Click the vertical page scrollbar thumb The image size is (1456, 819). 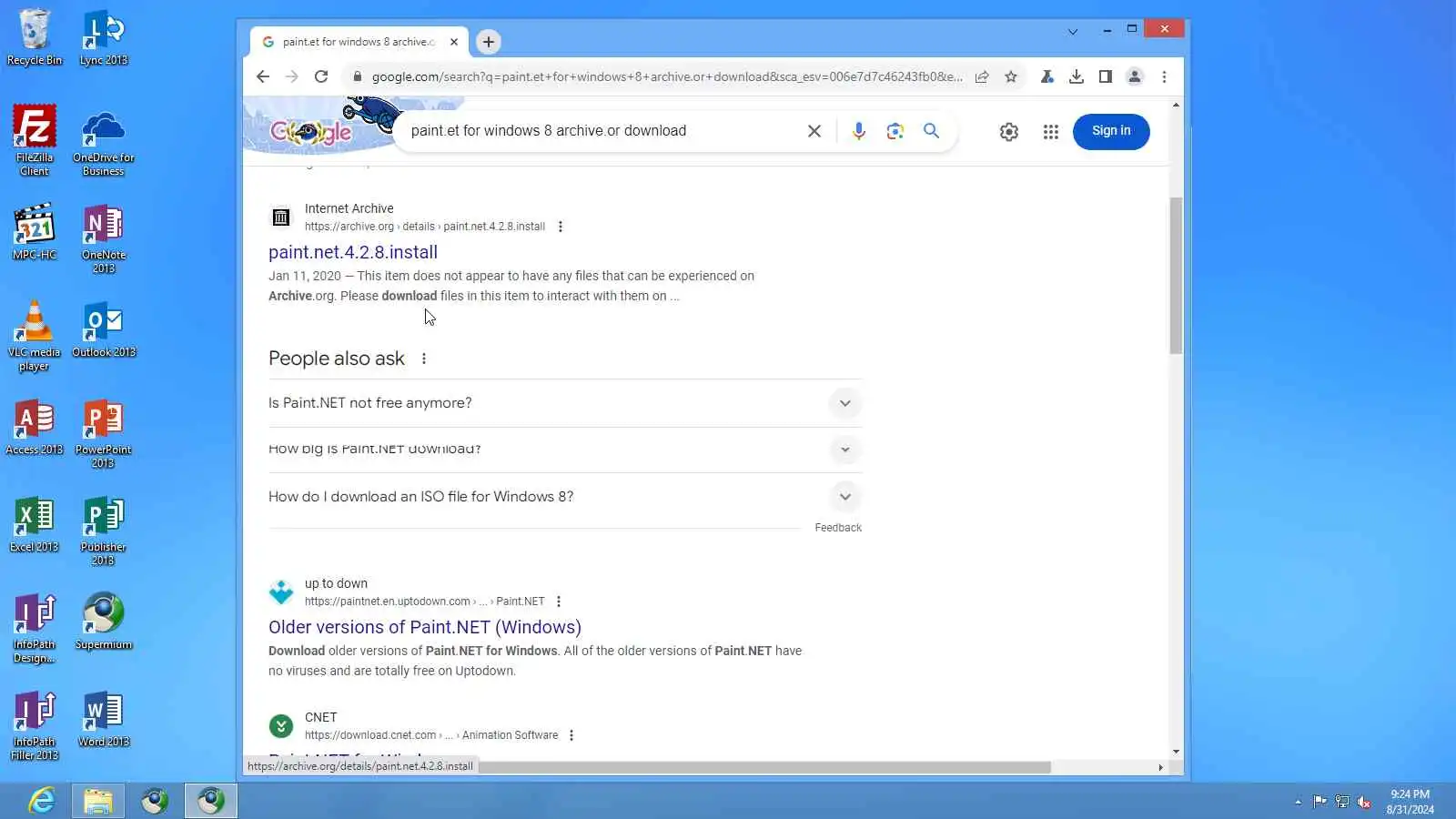coord(1176,275)
